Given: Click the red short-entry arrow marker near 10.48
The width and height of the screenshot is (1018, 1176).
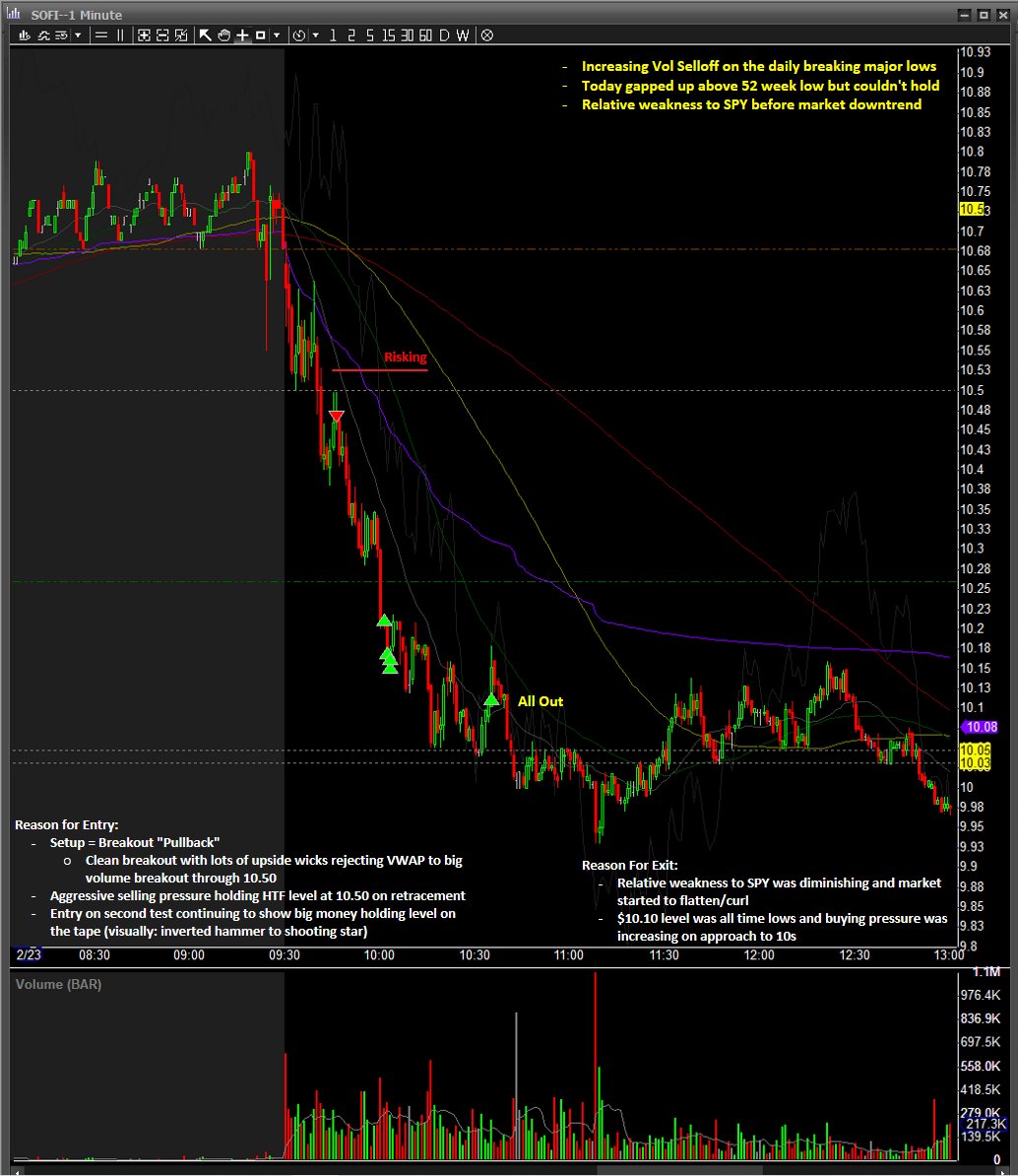Looking at the screenshot, I should coord(336,417).
